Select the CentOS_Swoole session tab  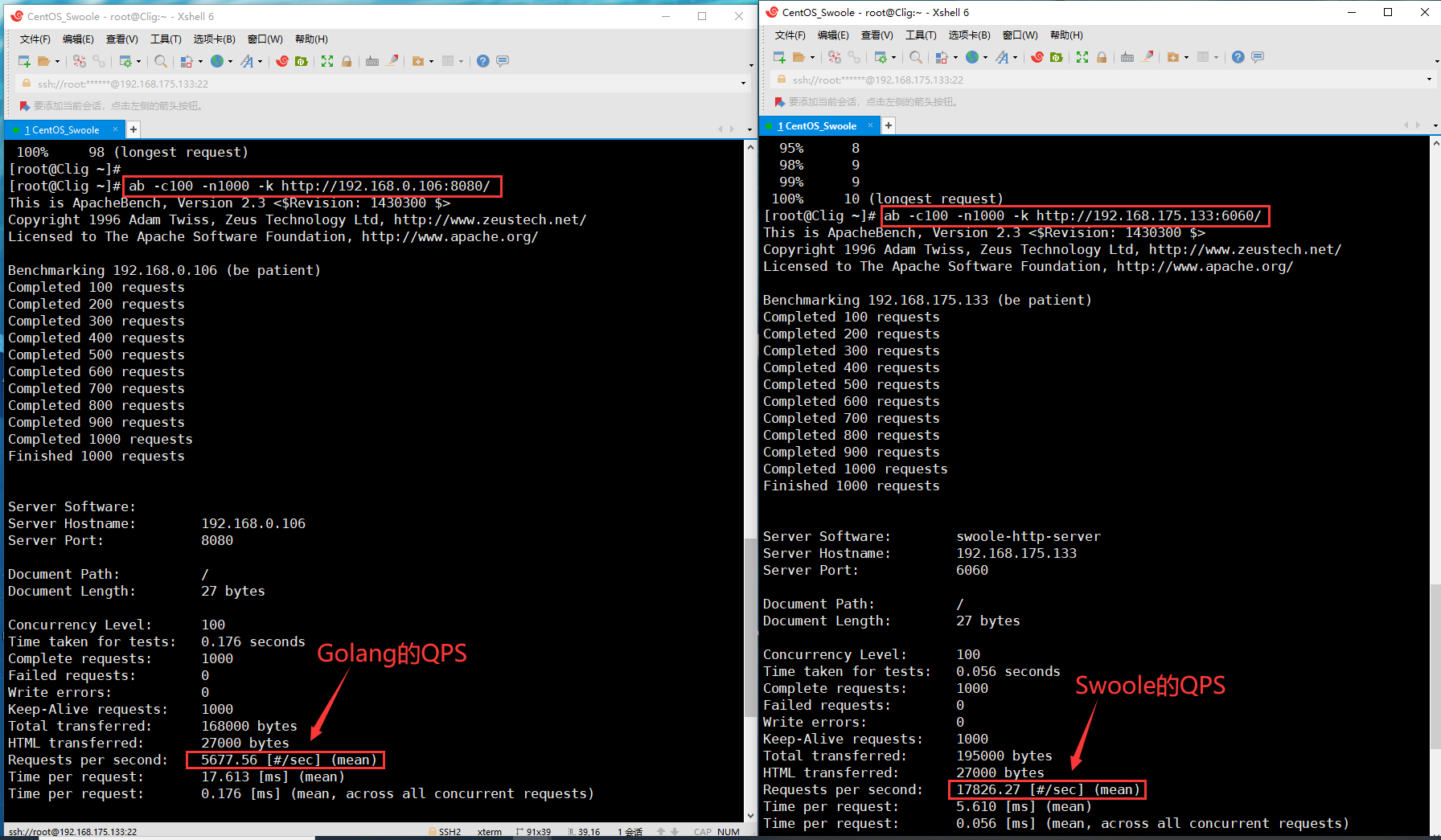(64, 129)
